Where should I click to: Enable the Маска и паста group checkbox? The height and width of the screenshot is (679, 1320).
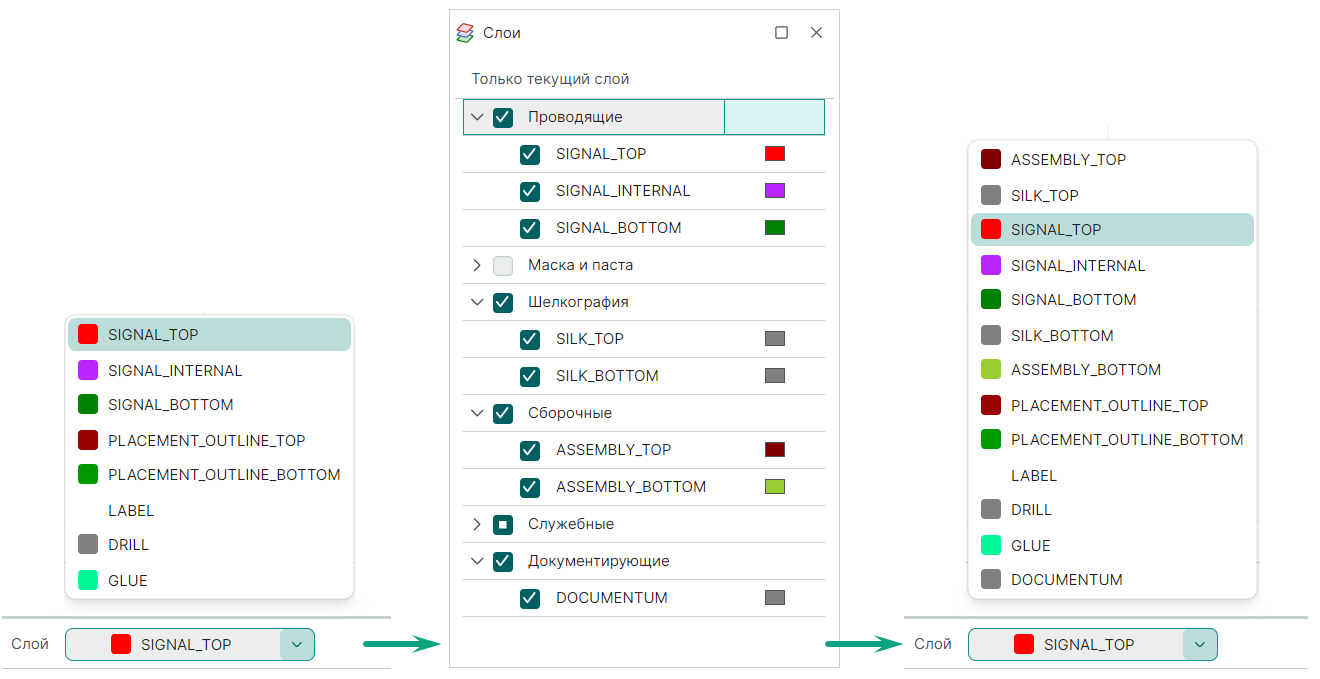point(503,265)
